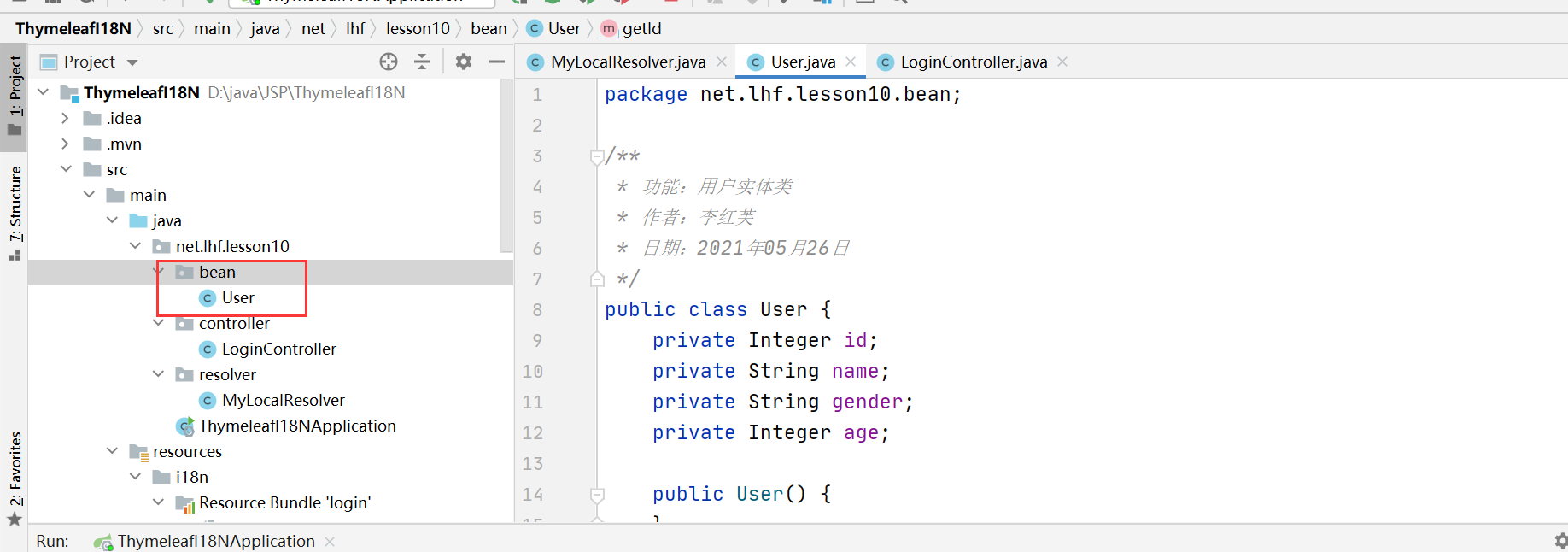
Task: Click the Collapse All icon in Project panel
Action: click(x=422, y=62)
